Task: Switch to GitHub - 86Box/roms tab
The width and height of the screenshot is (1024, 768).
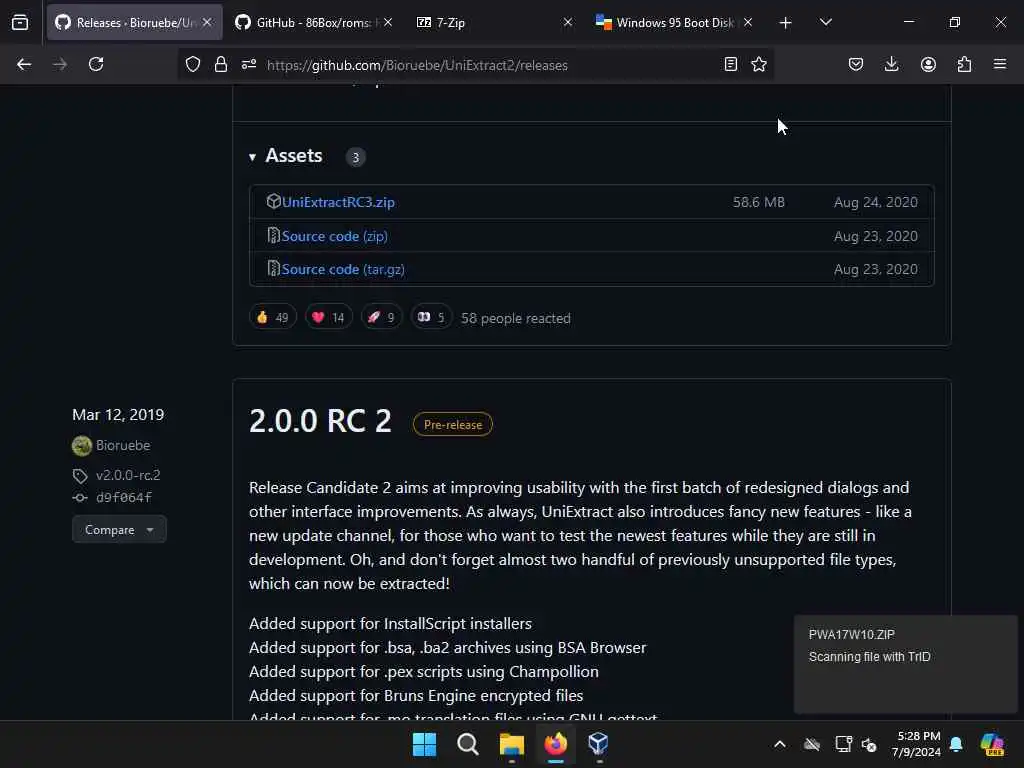Action: pos(314,22)
